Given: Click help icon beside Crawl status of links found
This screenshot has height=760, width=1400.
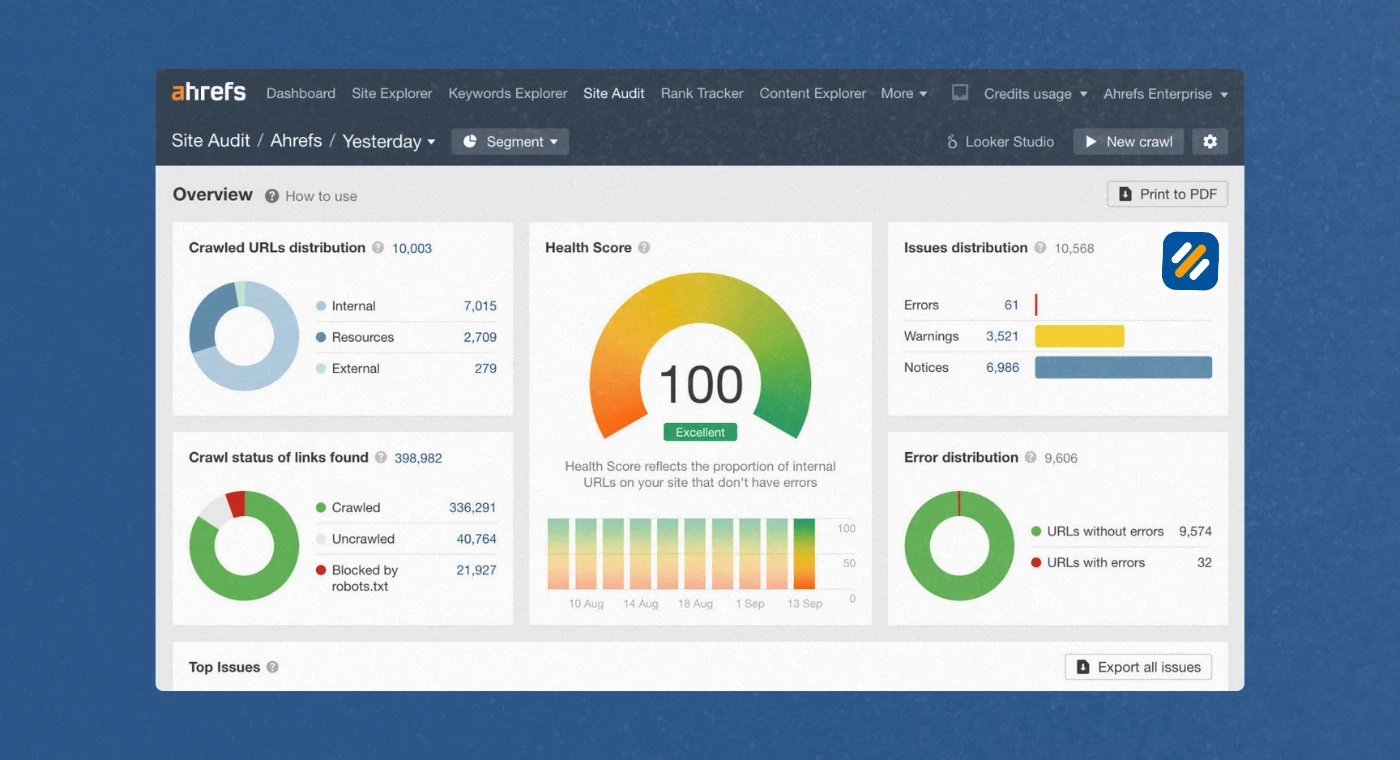Looking at the screenshot, I should [381, 458].
